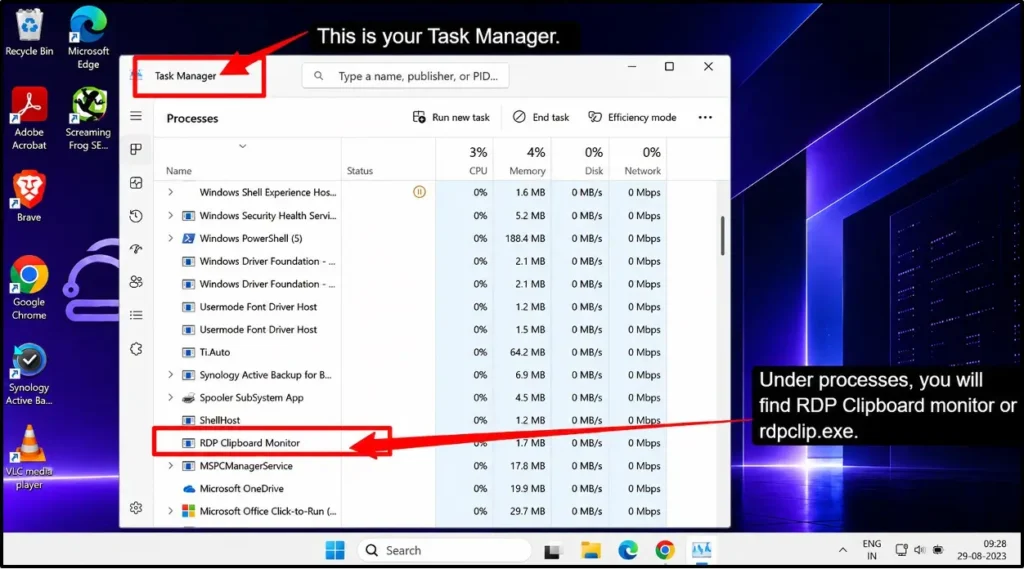Screen dimensions: 1024x569
Task: Open the Services sidebar icon
Action: click(136, 349)
